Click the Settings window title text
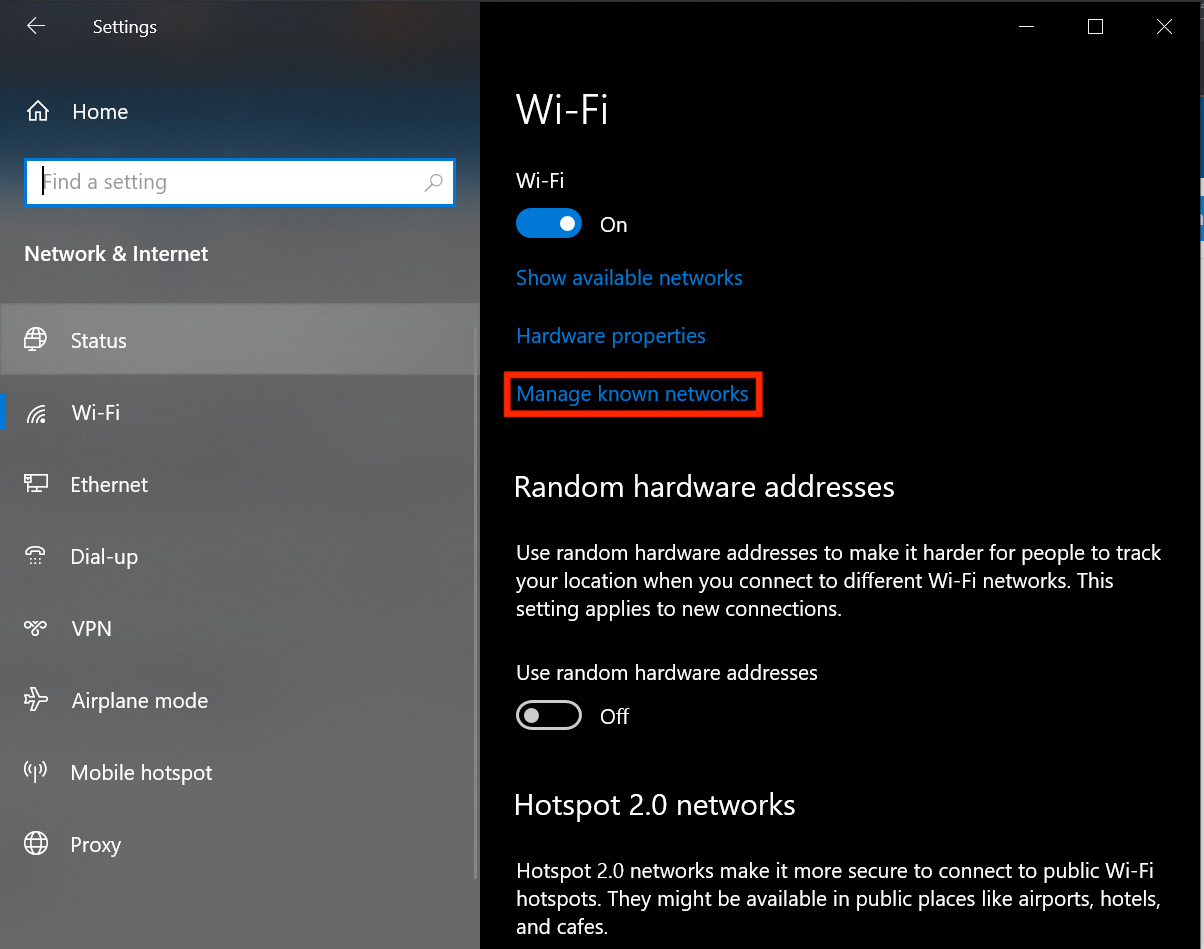Screen dimensions: 1204x949 pyautogui.click(x=125, y=27)
